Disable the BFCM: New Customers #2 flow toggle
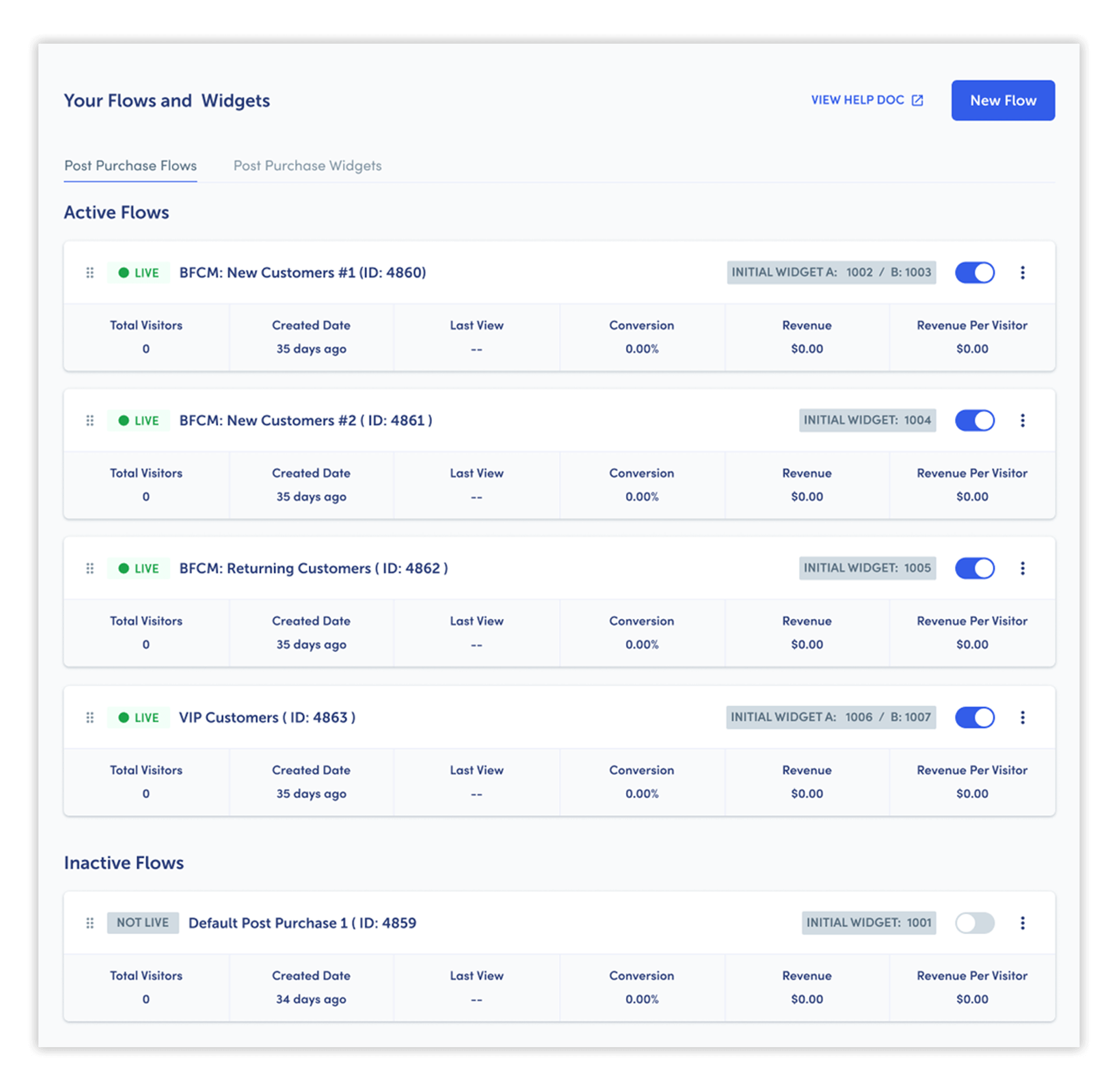Image resolution: width=1118 pixels, height=1092 pixels. pos(975,420)
